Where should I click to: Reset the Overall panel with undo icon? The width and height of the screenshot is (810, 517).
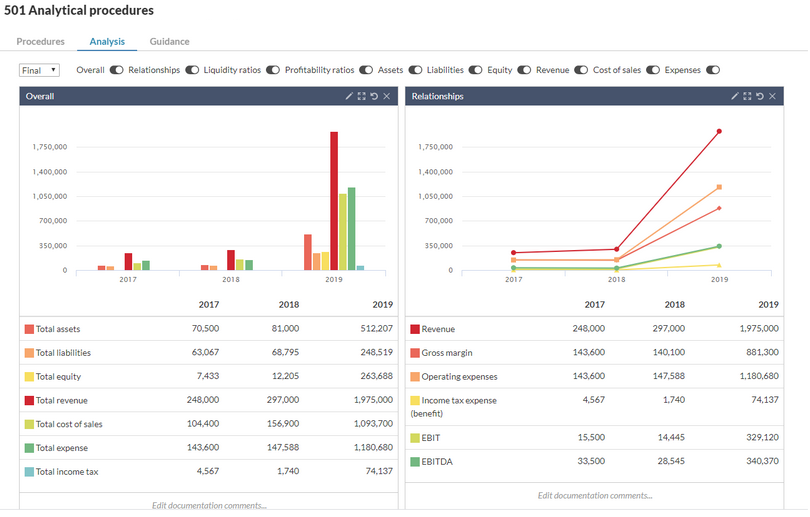(x=374, y=97)
